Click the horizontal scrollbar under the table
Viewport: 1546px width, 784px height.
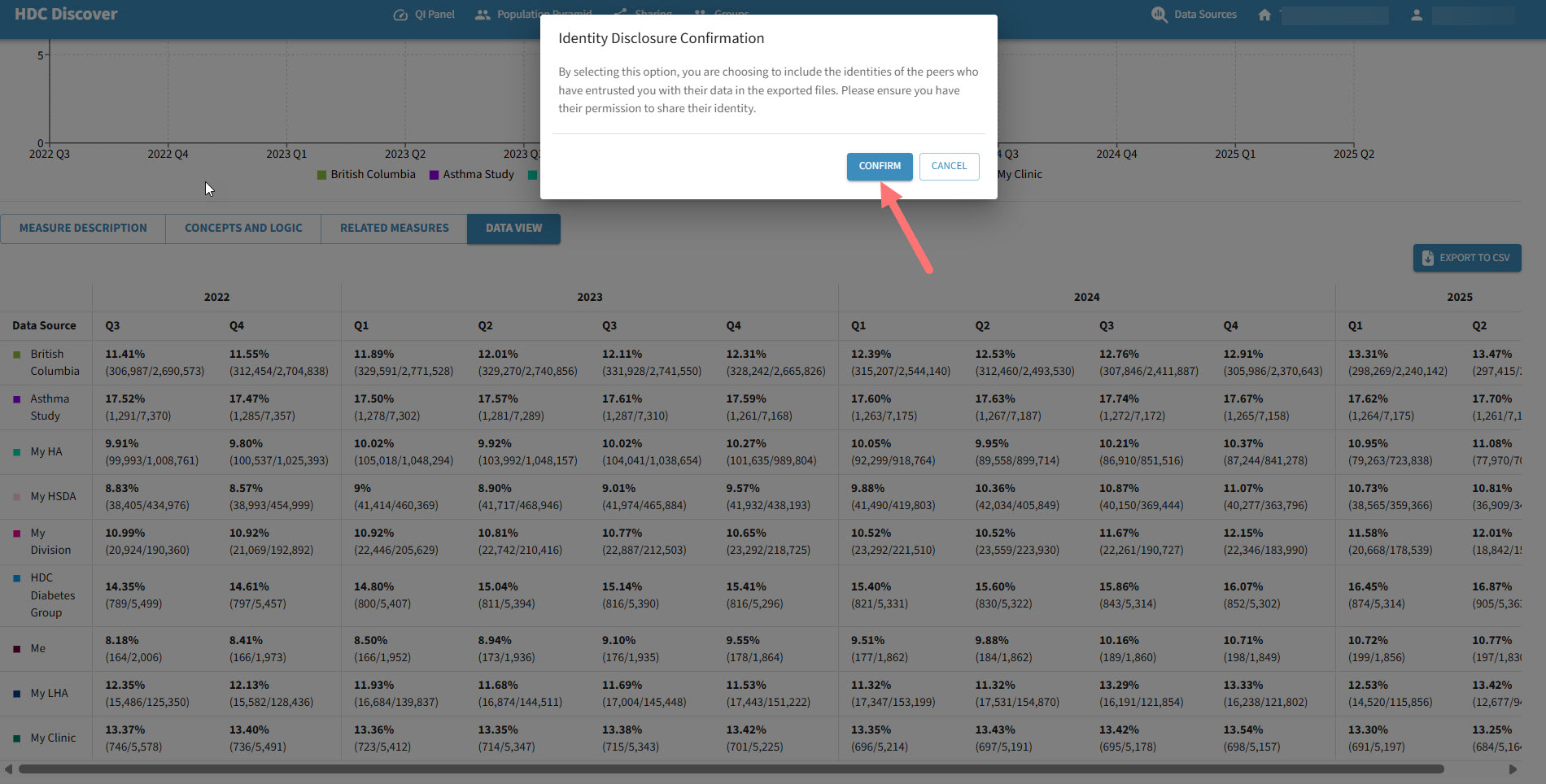point(731,769)
